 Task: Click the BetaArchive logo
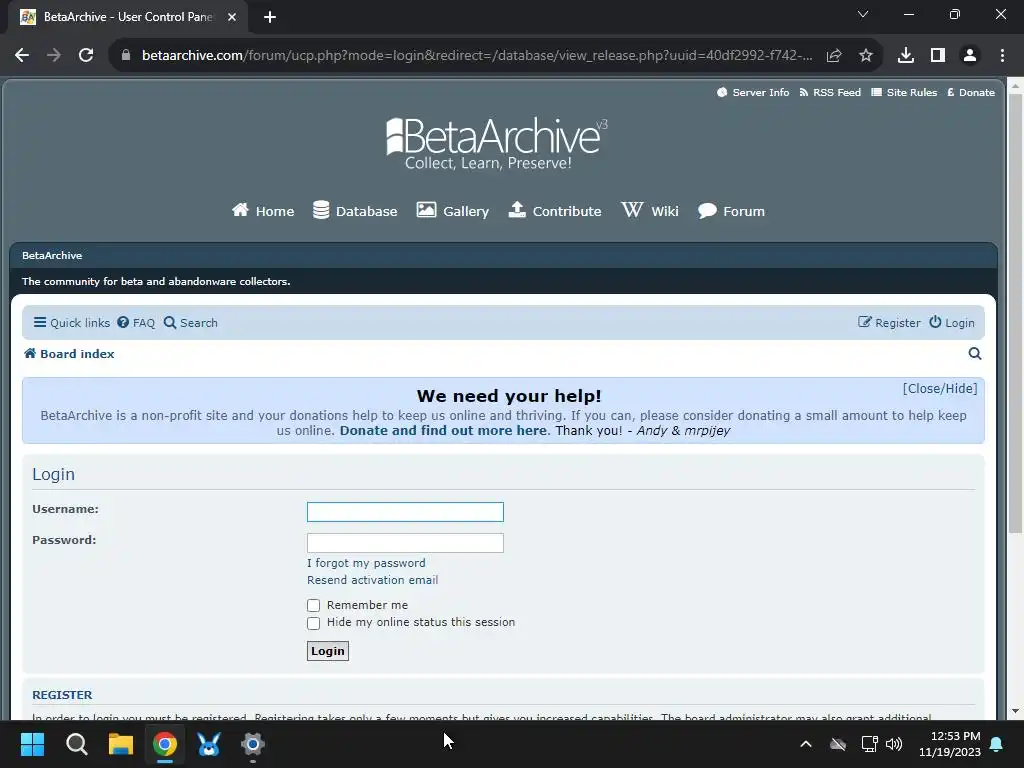pyautogui.click(x=496, y=144)
